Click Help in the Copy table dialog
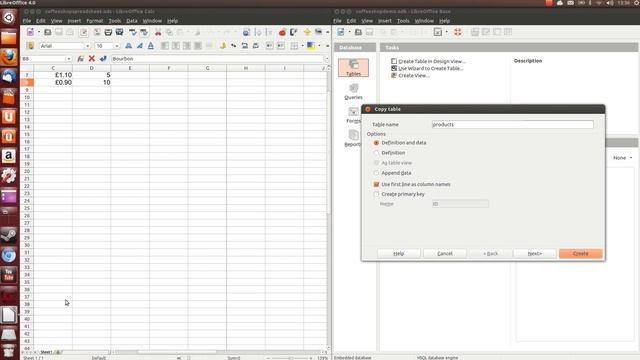 click(x=398, y=253)
